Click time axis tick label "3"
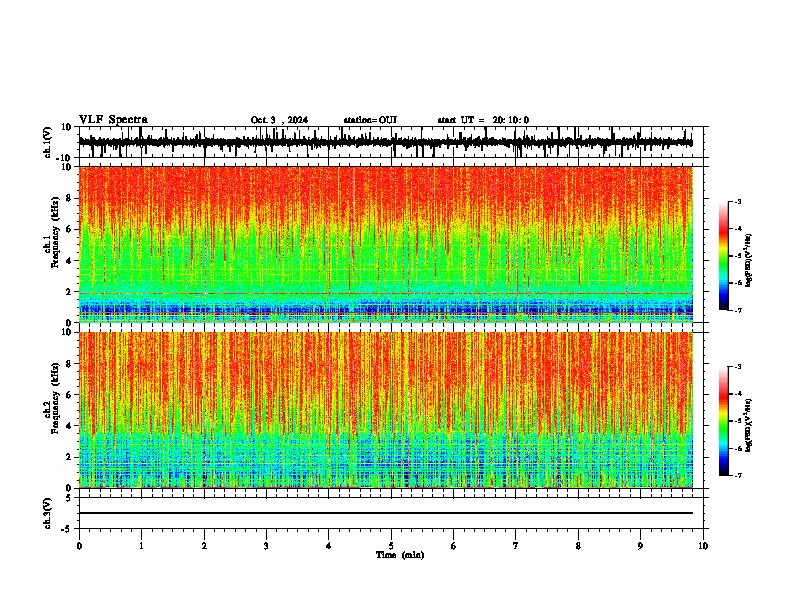Image resolution: width=792 pixels, height=612 pixels. (x=266, y=546)
